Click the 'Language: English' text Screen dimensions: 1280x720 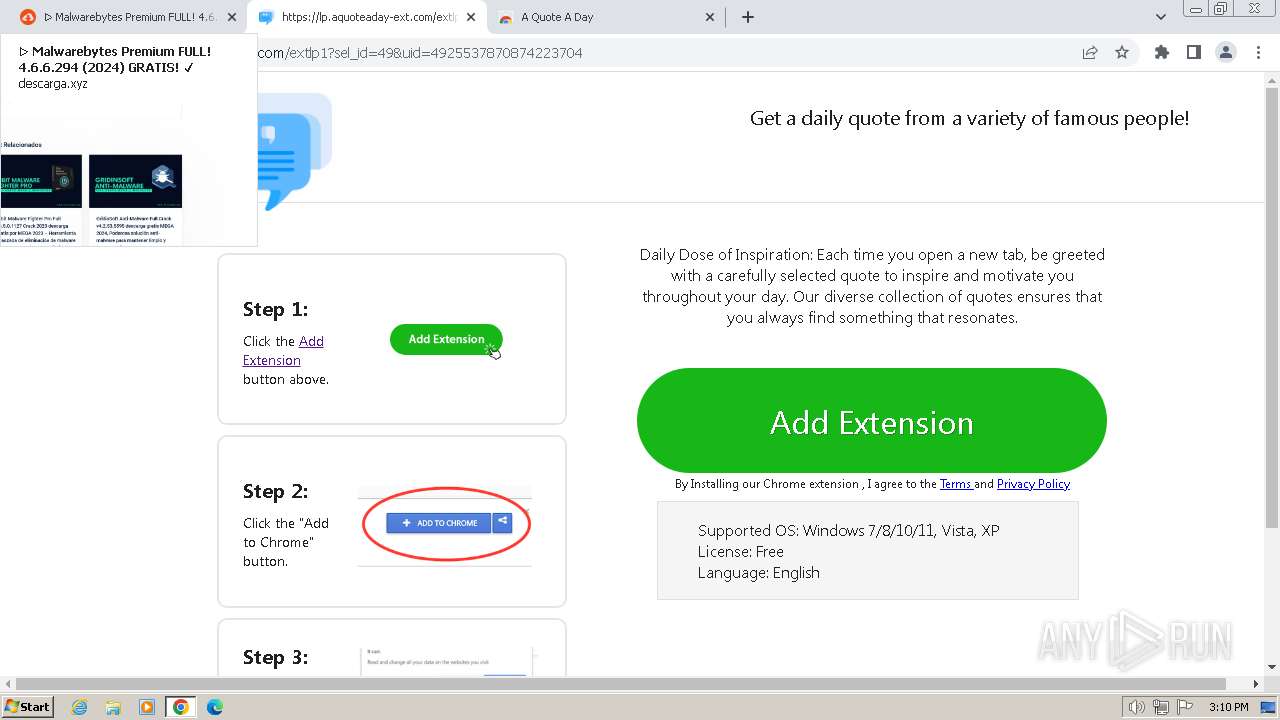[x=758, y=573]
